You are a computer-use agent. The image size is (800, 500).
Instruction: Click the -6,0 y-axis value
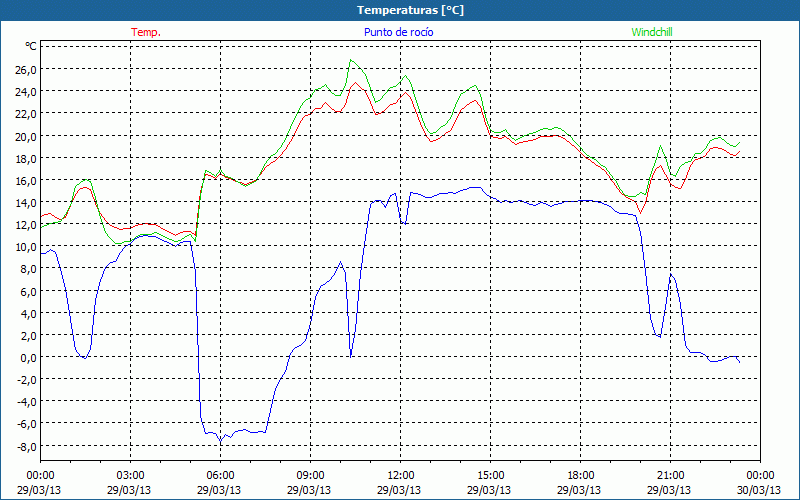coord(26,424)
